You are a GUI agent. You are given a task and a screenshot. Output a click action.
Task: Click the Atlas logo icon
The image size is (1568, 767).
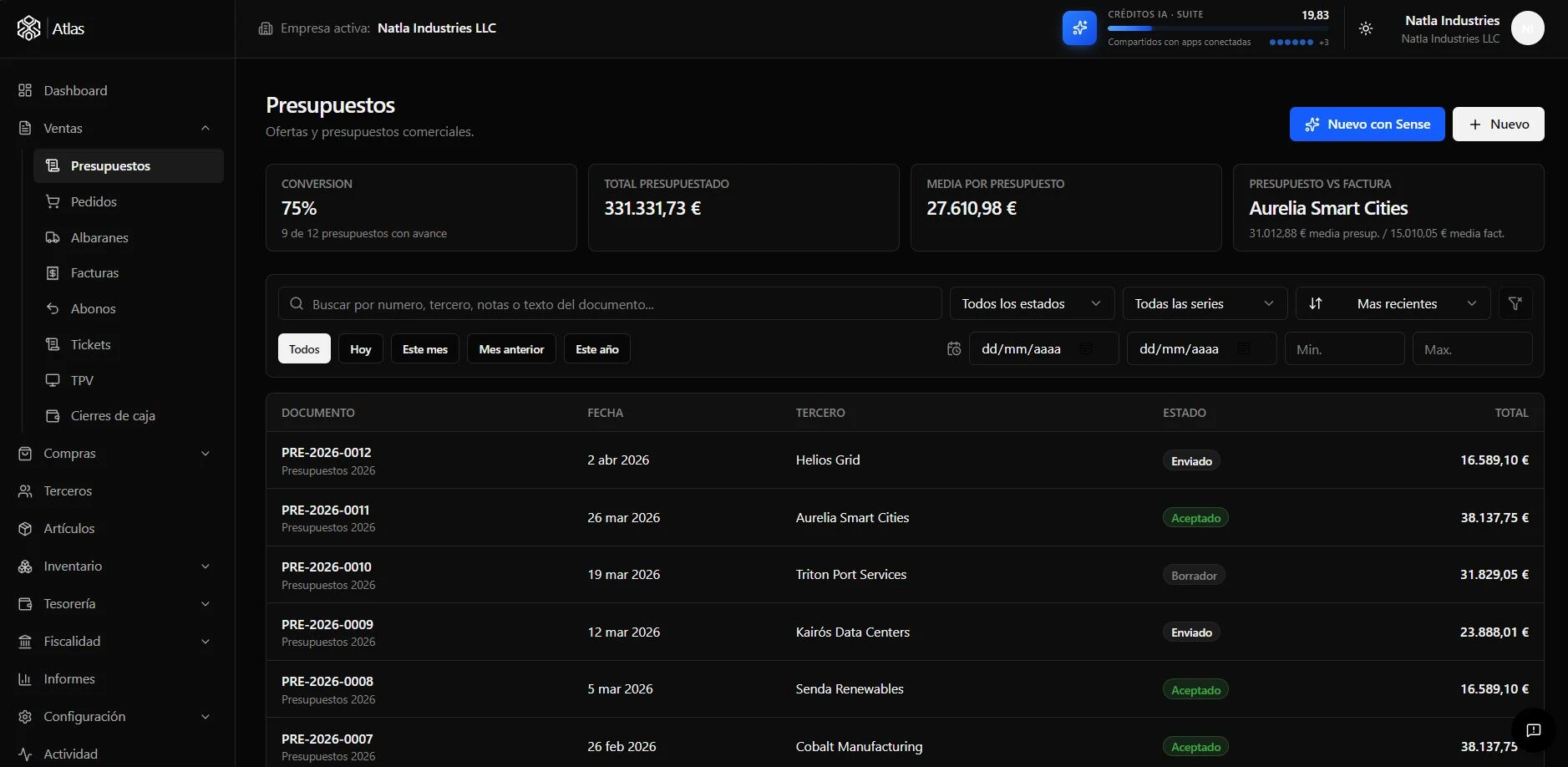29,28
